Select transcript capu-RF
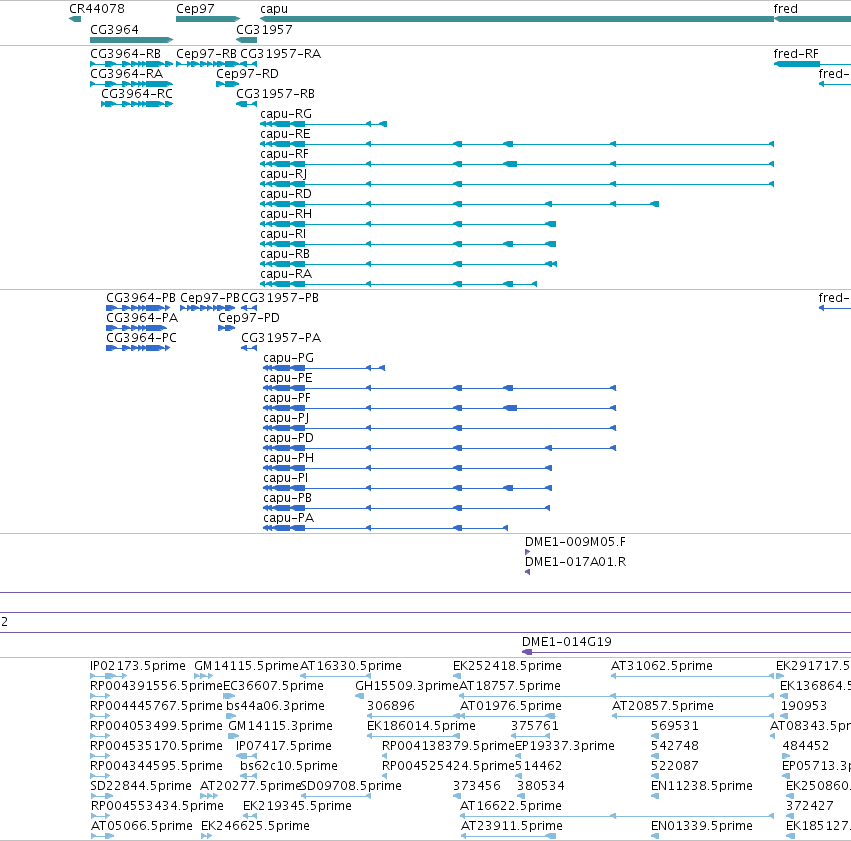851x841 pixels. [517, 164]
